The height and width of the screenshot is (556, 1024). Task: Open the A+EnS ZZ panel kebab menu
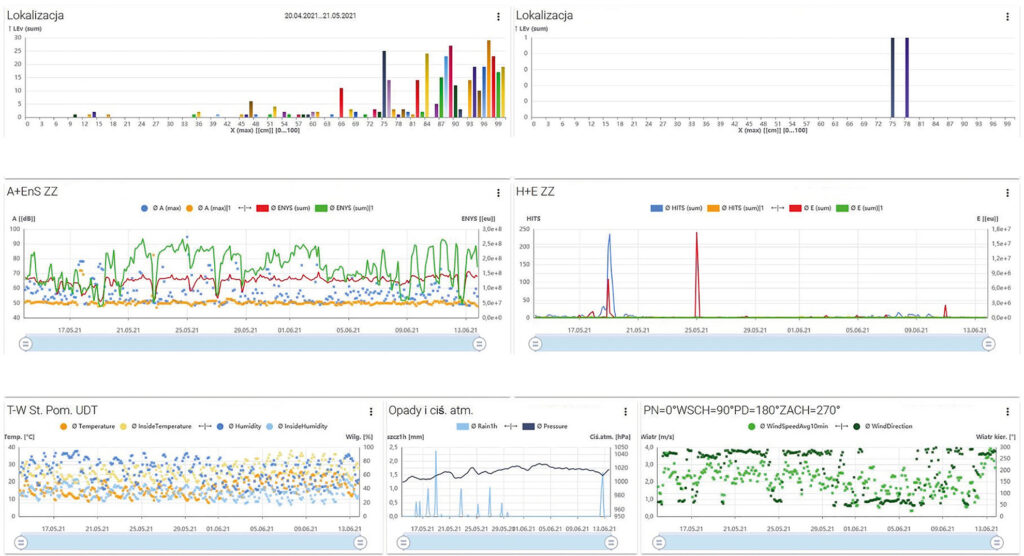click(498, 193)
